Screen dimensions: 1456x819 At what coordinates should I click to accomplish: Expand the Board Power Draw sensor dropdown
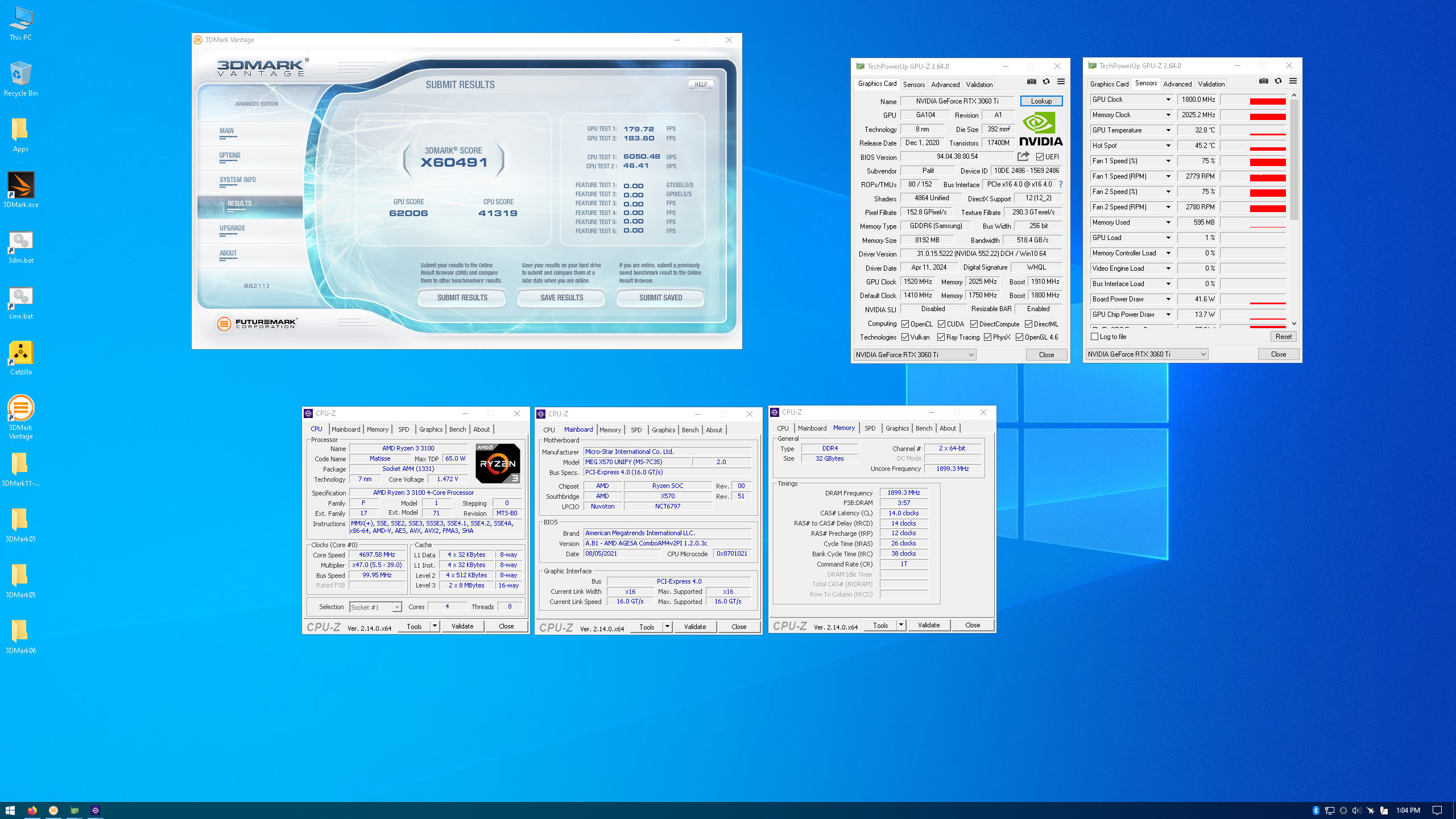[1168, 299]
